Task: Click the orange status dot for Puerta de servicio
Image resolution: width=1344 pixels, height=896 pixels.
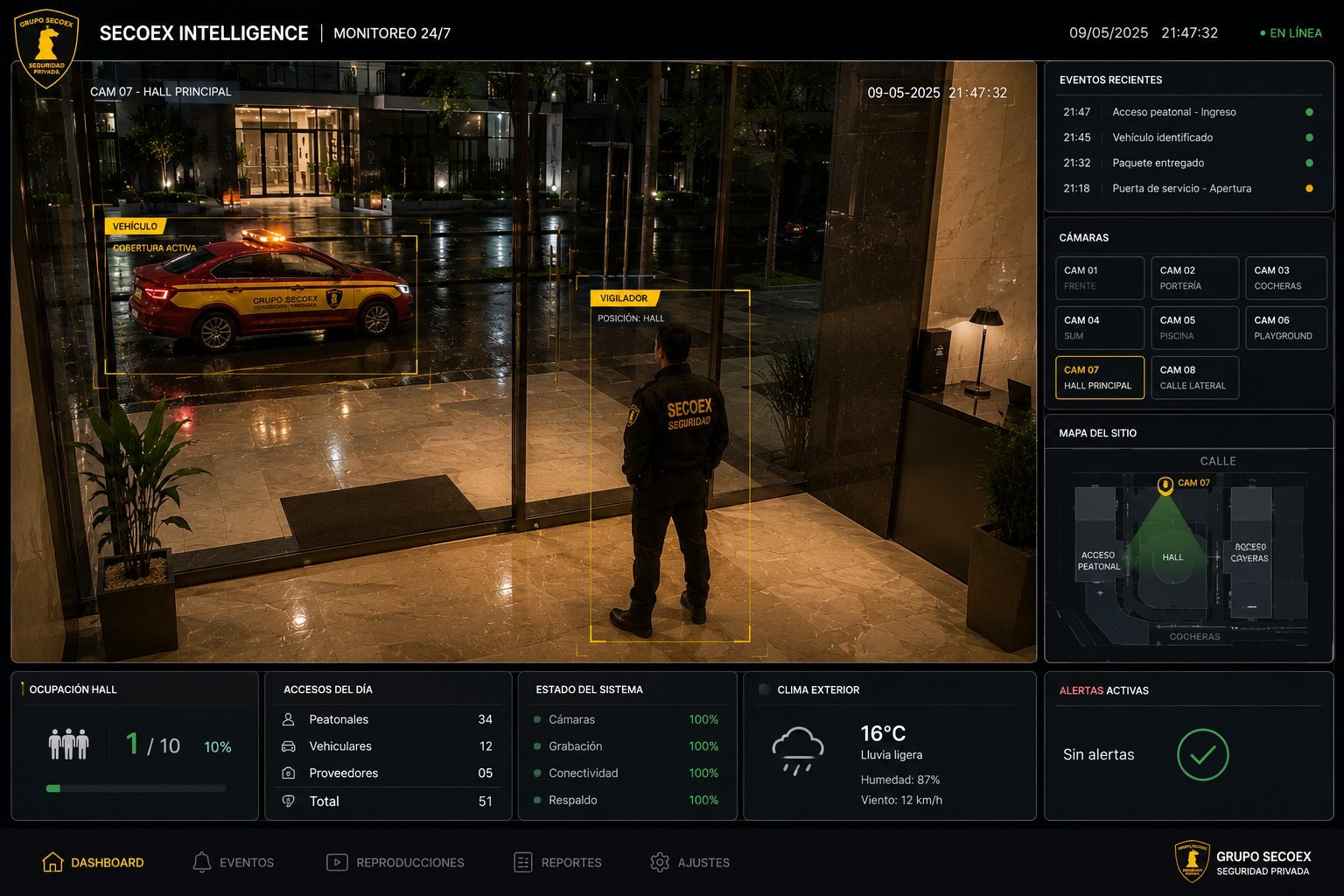Action: pyautogui.click(x=1309, y=188)
